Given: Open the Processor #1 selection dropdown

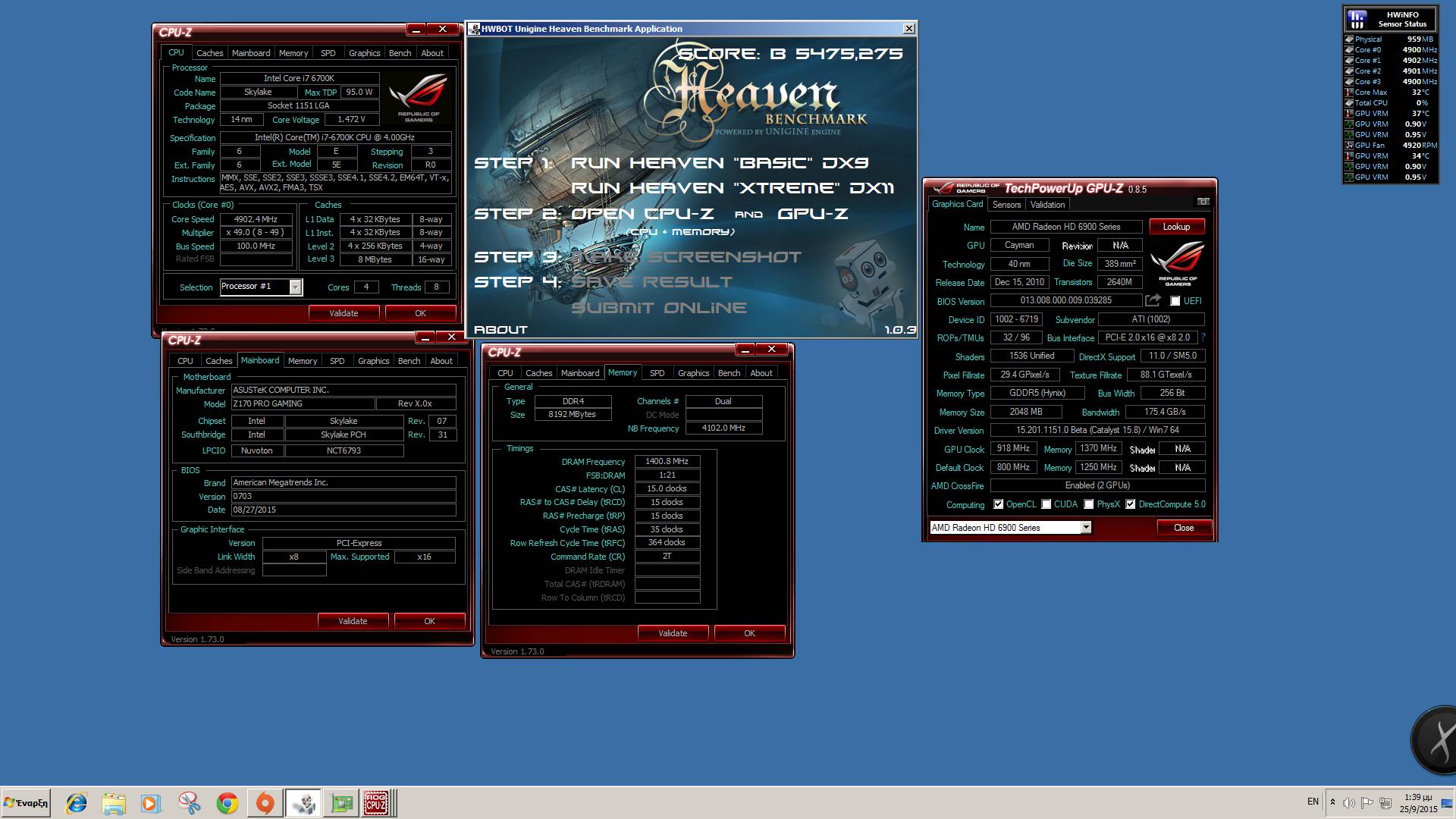Looking at the screenshot, I should 295,287.
